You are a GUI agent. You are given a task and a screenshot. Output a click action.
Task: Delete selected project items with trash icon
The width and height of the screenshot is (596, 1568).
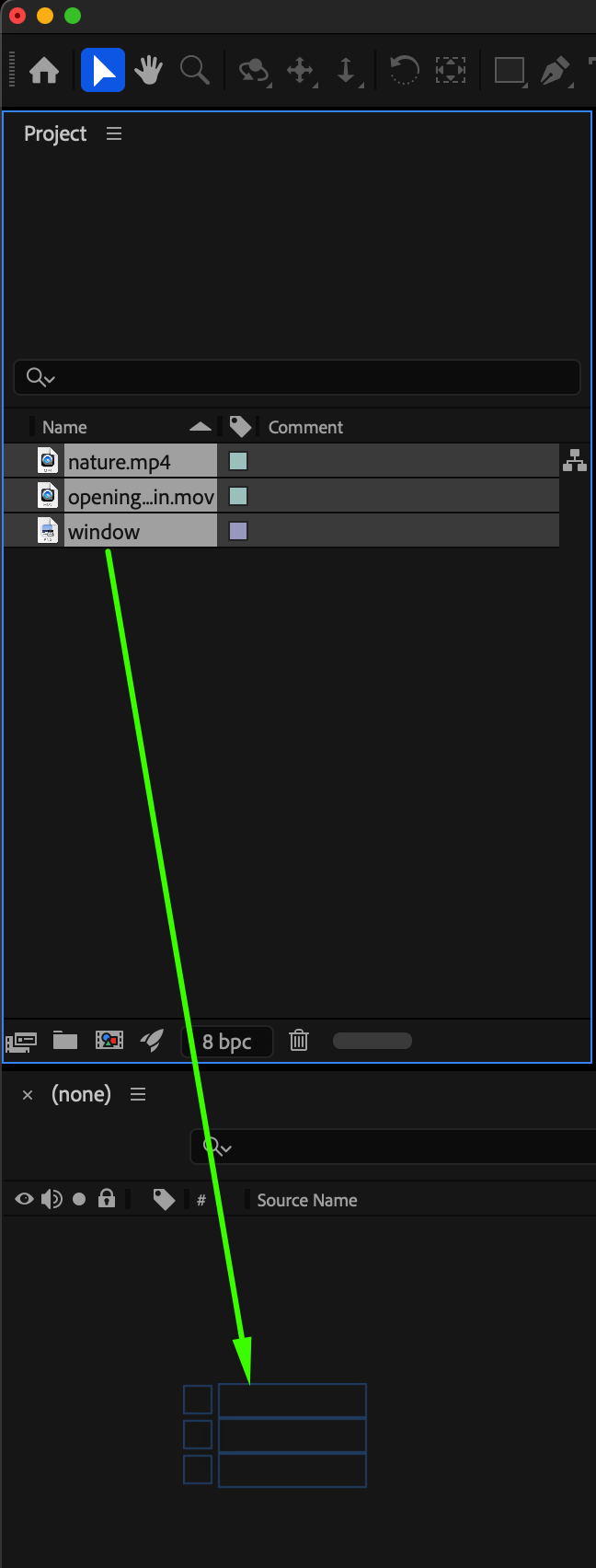pos(299,1041)
